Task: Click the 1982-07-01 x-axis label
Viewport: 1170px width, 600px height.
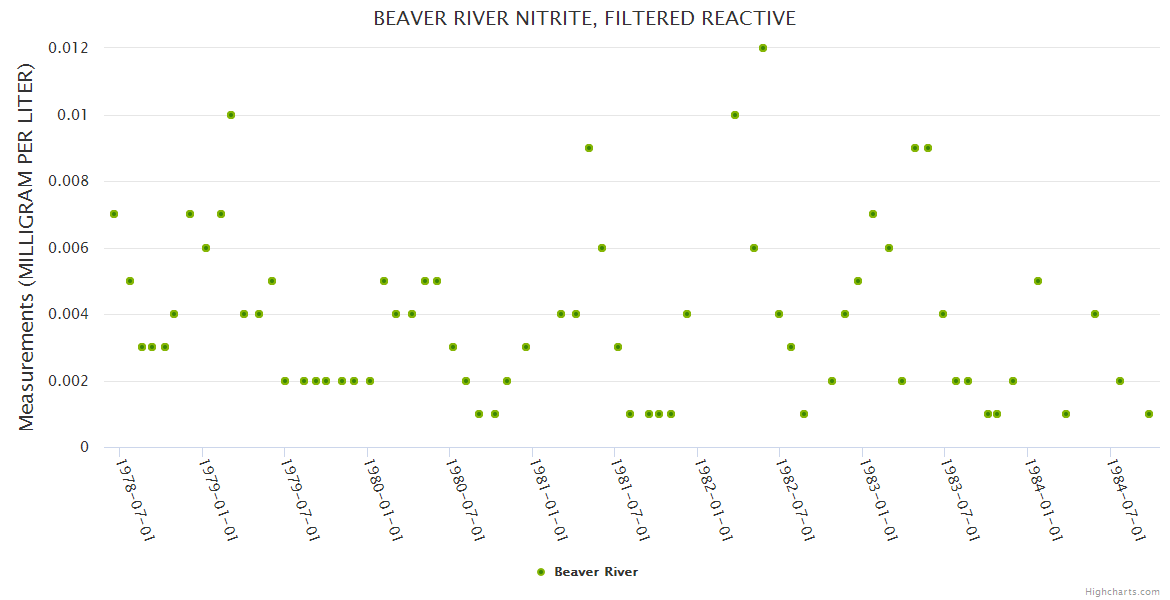Action: pyautogui.click(x=798, y=500)
